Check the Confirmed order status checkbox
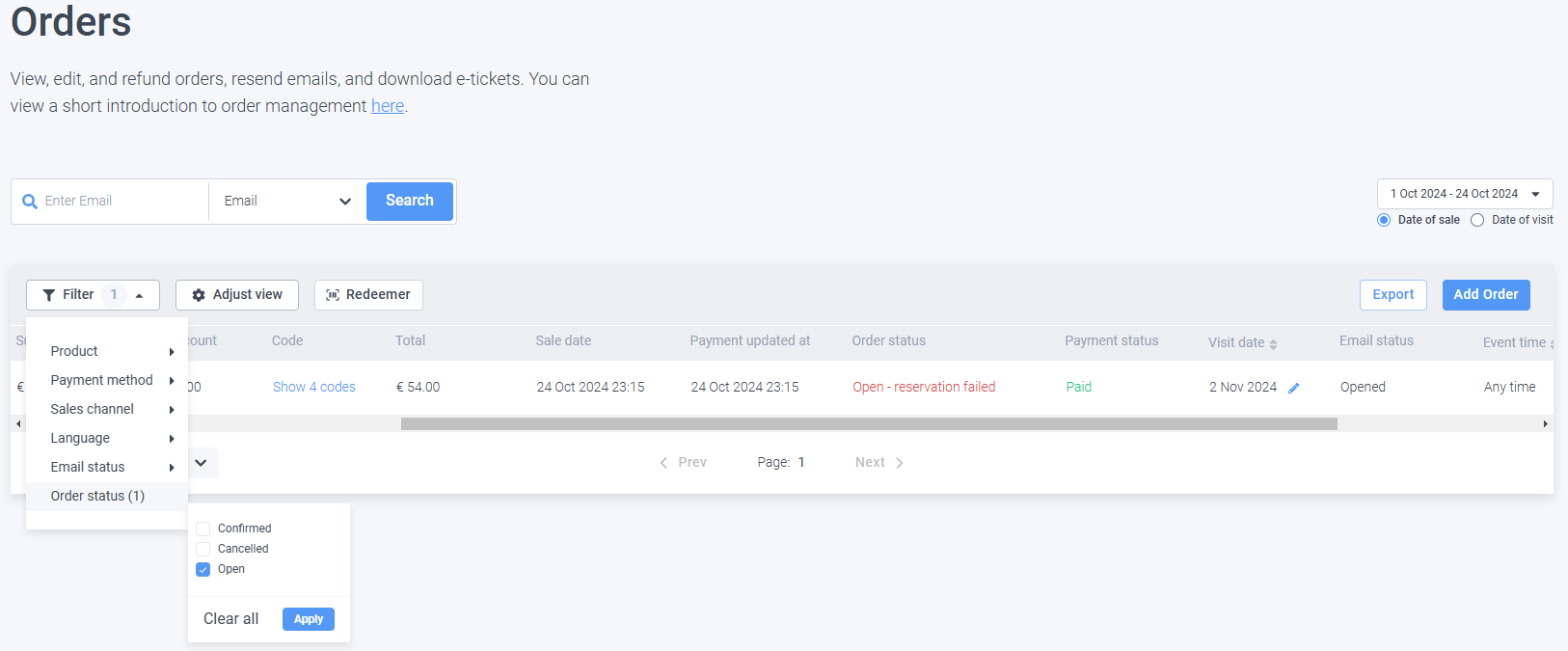This screenshot has height=651, width=1568. 203,529
